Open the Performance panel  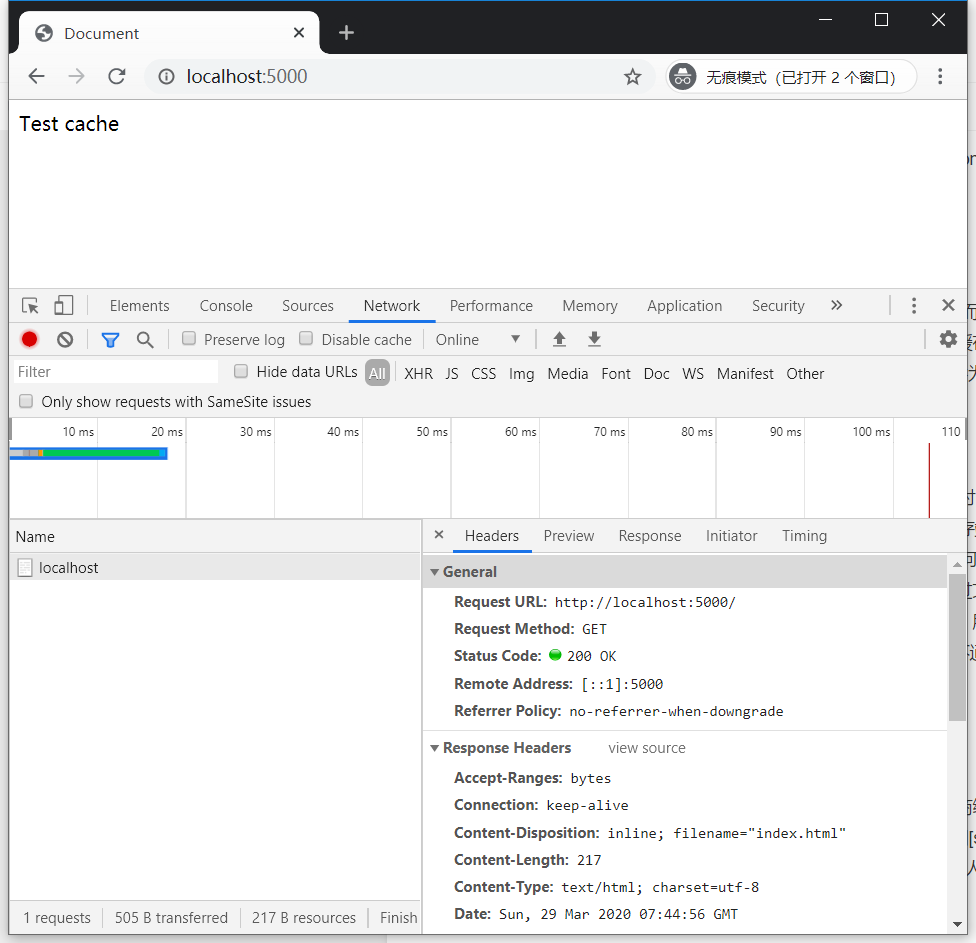coord(491,306)
